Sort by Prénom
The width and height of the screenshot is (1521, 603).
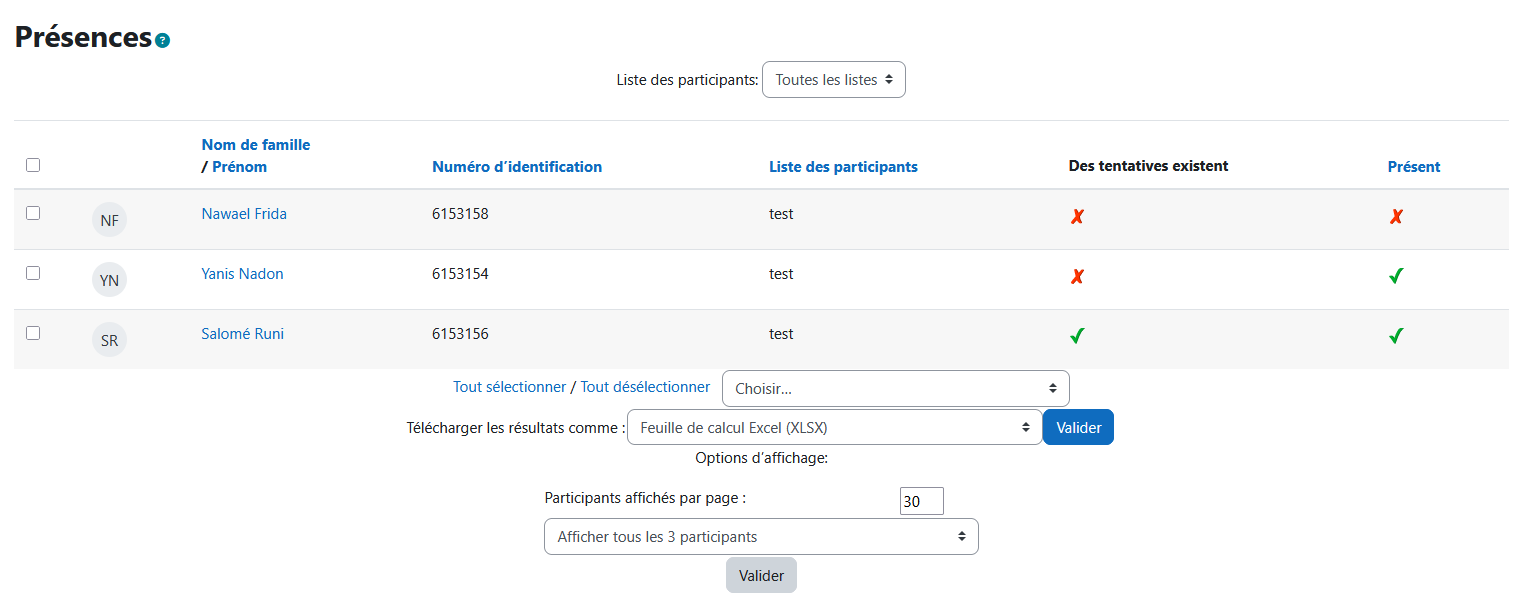click(x=240, y=167)
